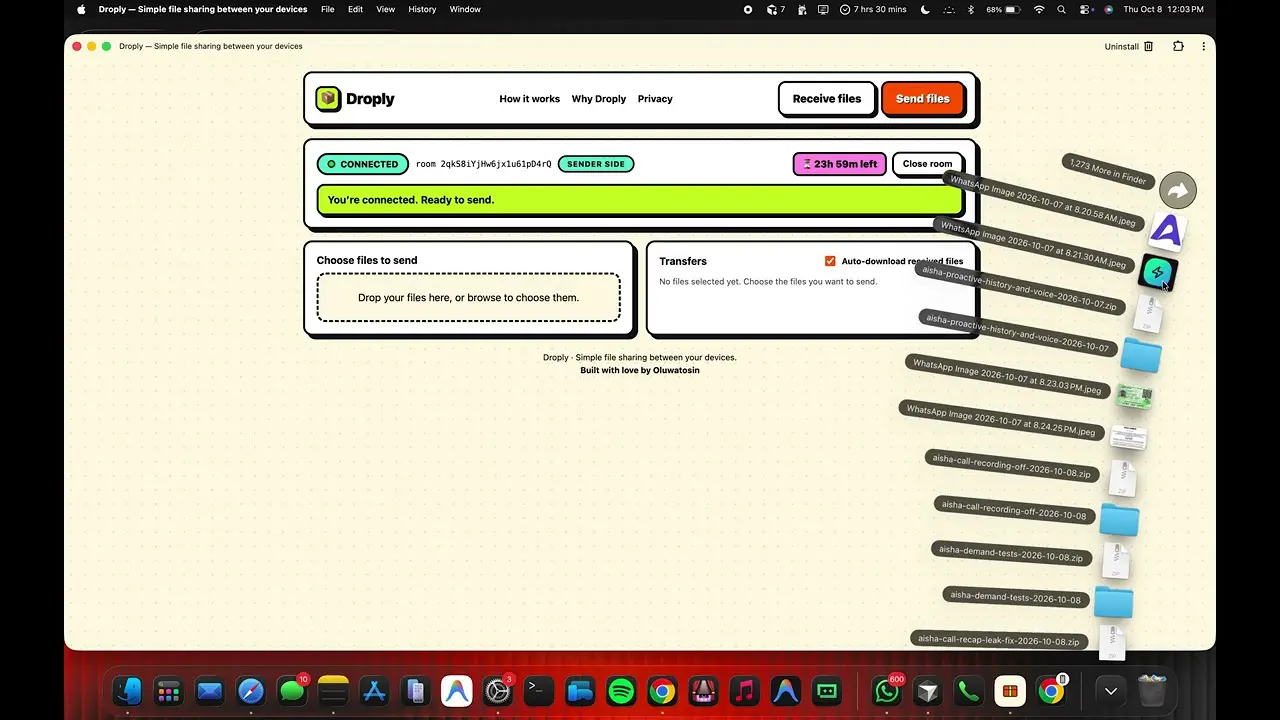This screenshot has width=1280, height=720.
Task: Open the How it works link
Action: tap(529, 99)
